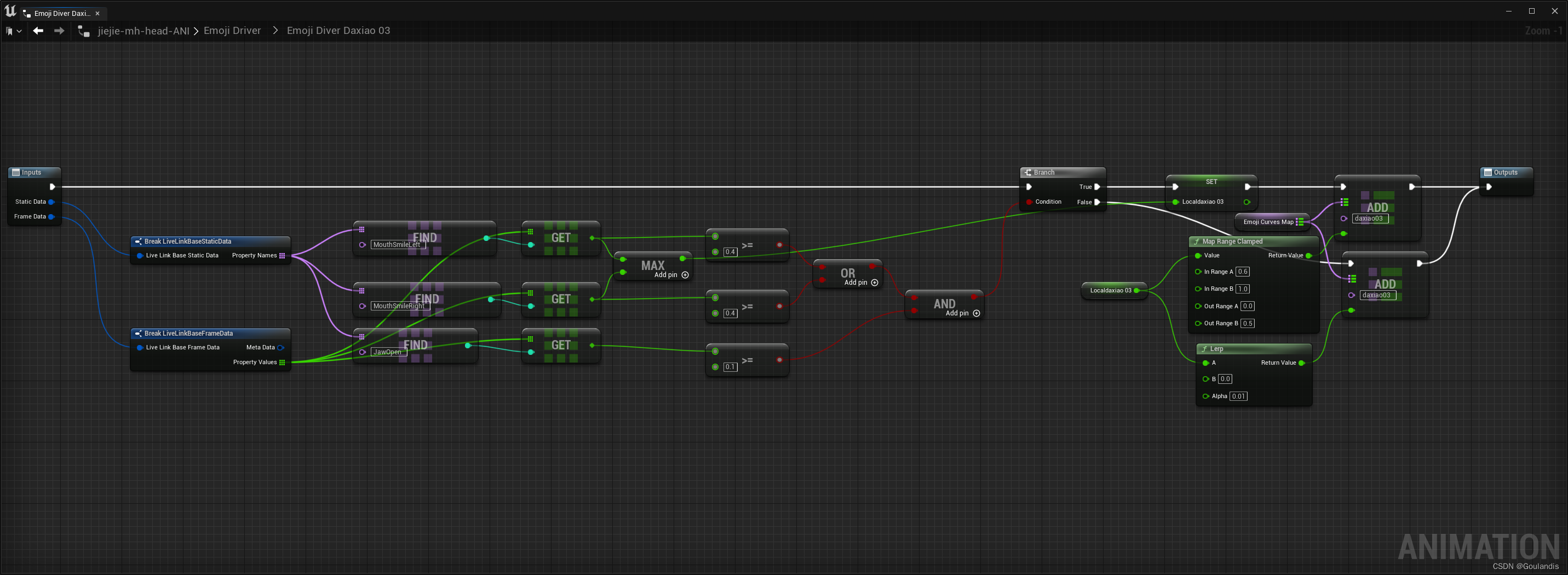The height and width of the screenshot is (575, 1568).
Task: Edit the Out Range B value 0.5
Action: [x=1247, y=324]
